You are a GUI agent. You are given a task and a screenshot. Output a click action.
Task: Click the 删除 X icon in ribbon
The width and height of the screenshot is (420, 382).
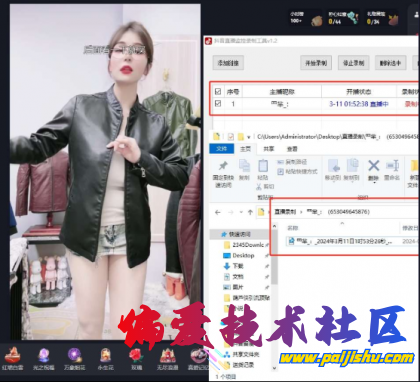pyautogui.click(x=374, y=166)
